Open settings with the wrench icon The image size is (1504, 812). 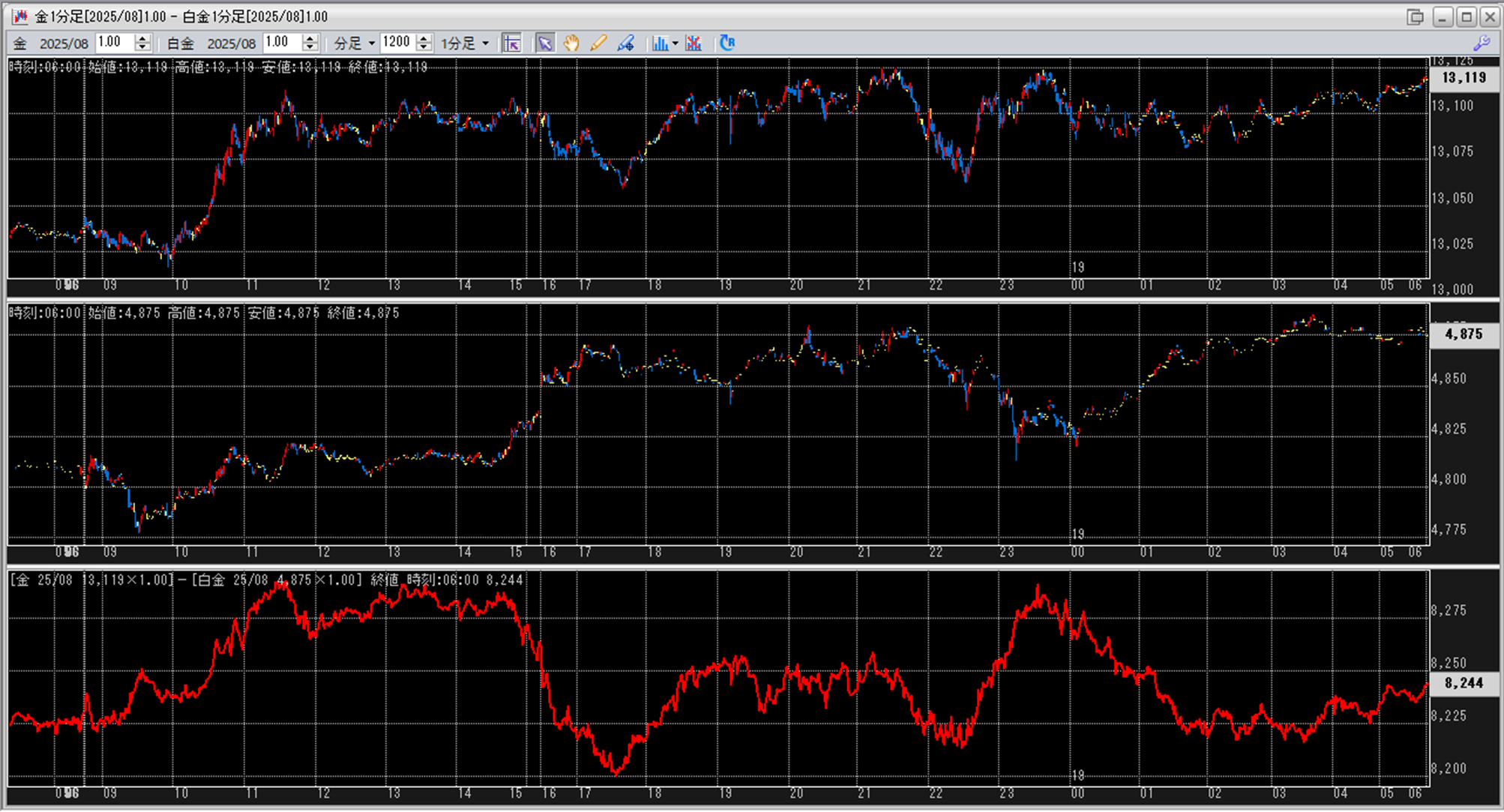[1482, 43]
